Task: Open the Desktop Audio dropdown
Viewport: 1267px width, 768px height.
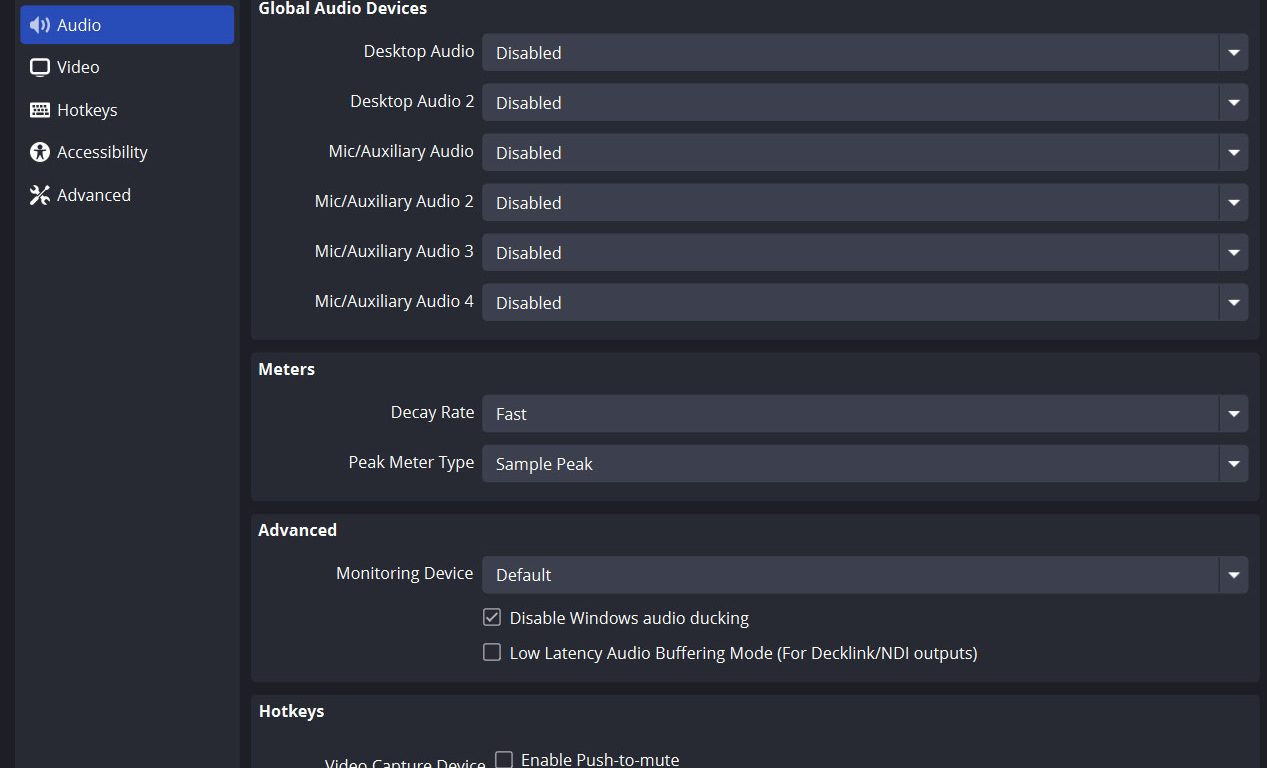Action: [x=864, y=53]
